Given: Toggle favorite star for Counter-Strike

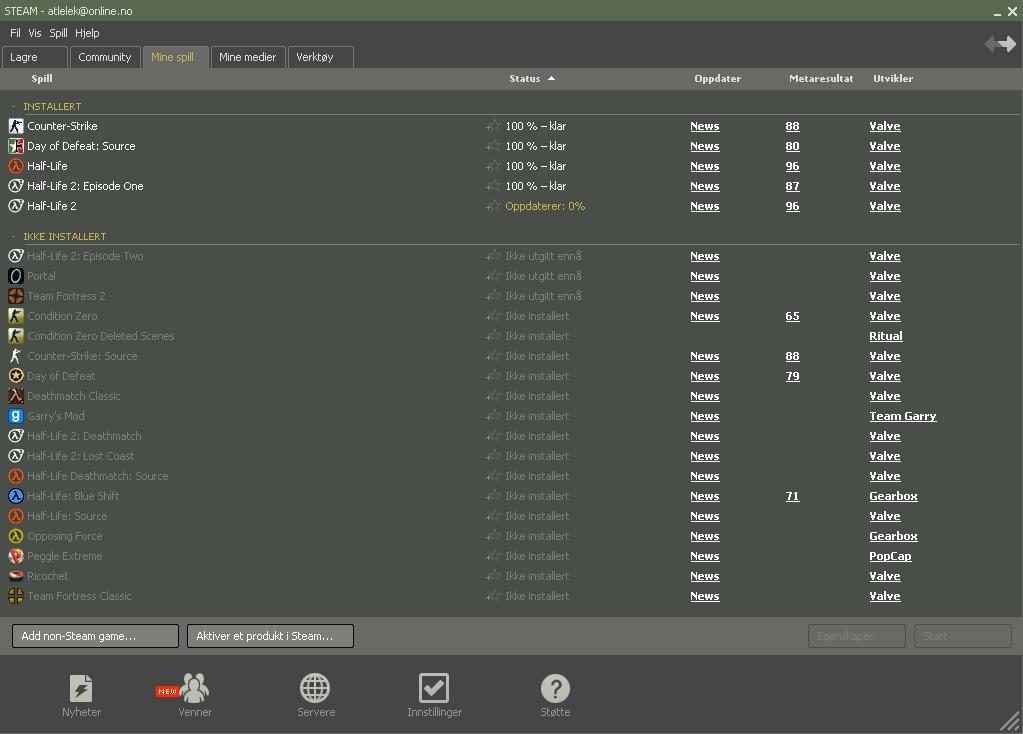Looking at the screenshot, I should coord(493,126).
